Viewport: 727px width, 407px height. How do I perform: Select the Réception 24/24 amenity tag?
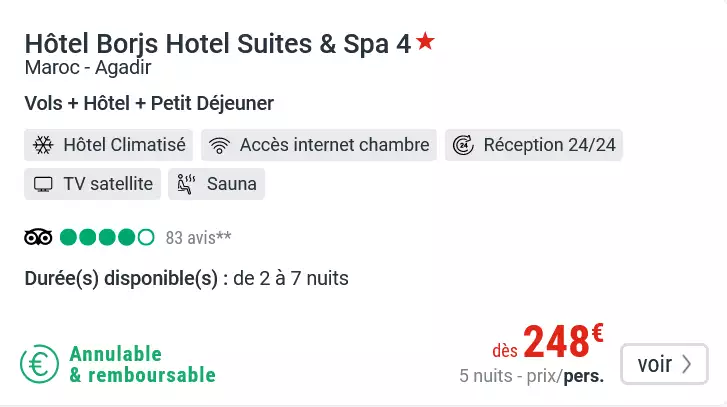(x=534, y=145)
